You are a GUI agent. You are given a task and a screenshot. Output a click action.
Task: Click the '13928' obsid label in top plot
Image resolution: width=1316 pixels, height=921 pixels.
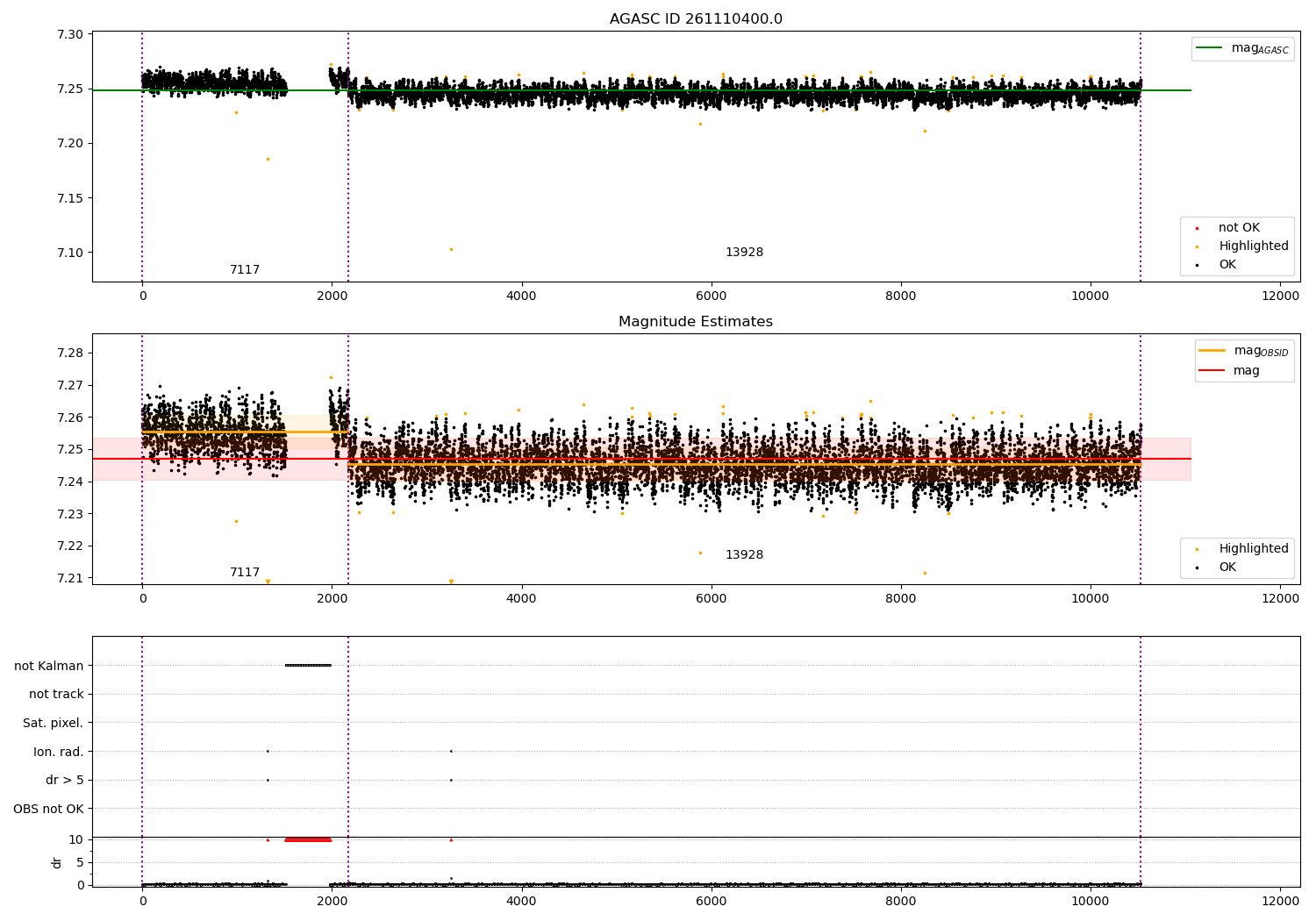coord(744,253)
